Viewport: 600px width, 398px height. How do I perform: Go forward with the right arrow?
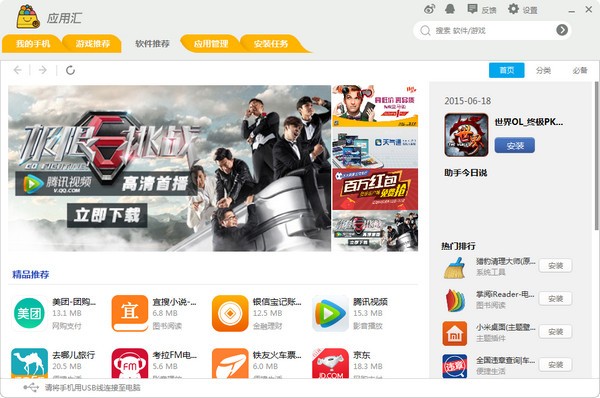tap(43, 70)
